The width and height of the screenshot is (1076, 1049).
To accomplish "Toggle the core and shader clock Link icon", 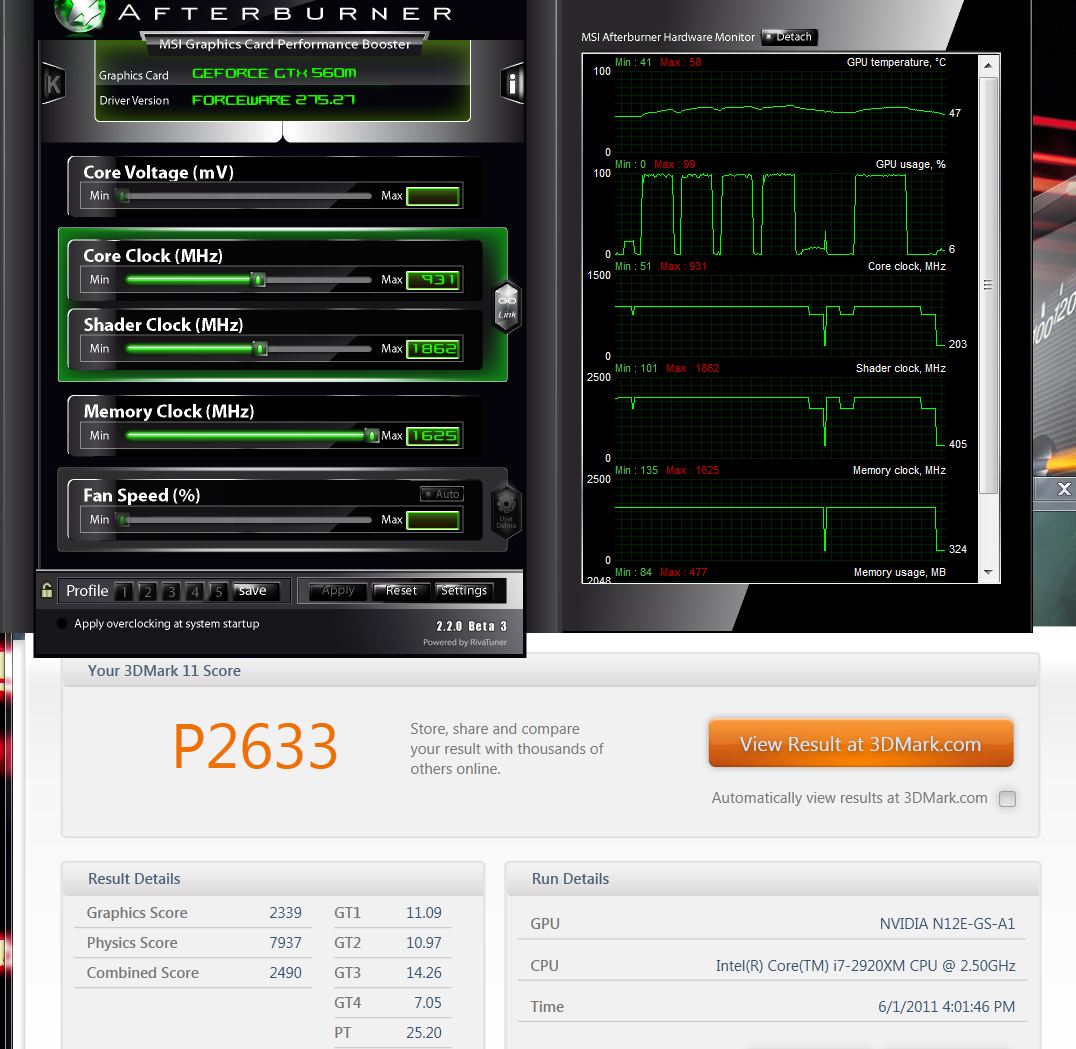I will pos(506,307).
